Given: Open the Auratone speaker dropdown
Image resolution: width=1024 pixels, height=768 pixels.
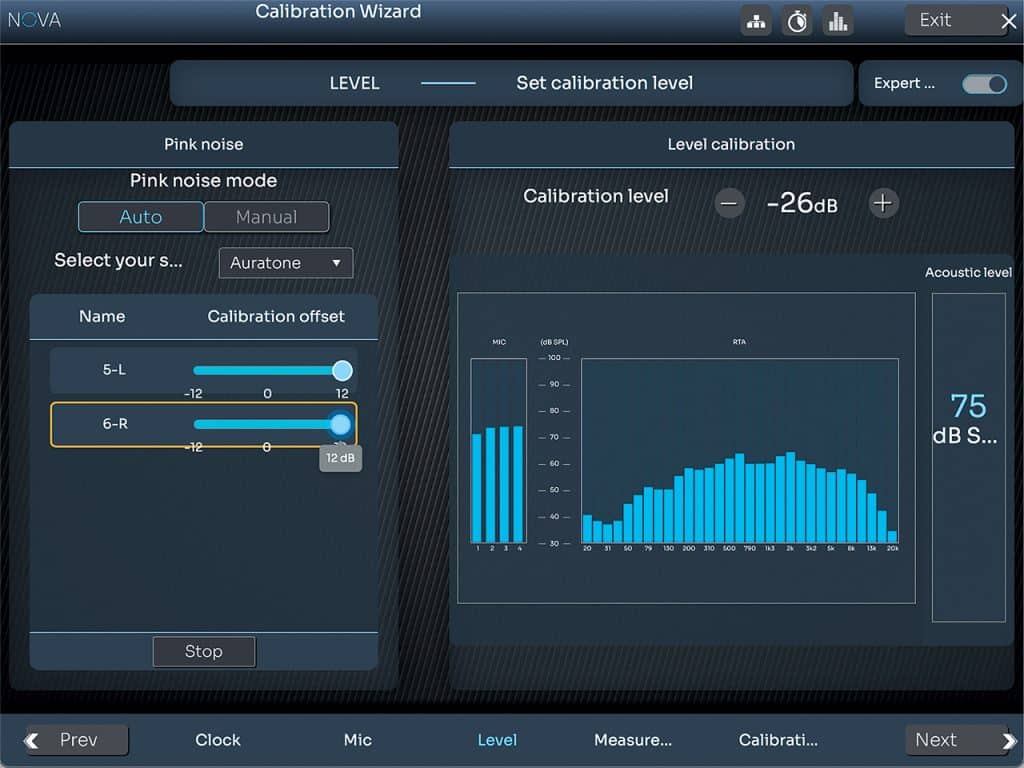Looking at the screenshot, I should point(286,263).
